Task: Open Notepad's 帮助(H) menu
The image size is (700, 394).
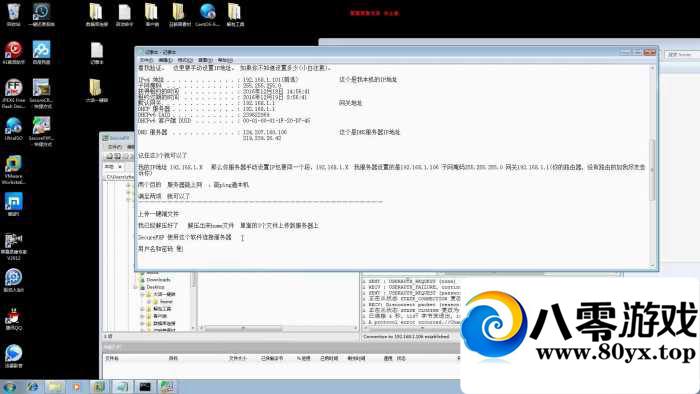Action: click(225, 60)
